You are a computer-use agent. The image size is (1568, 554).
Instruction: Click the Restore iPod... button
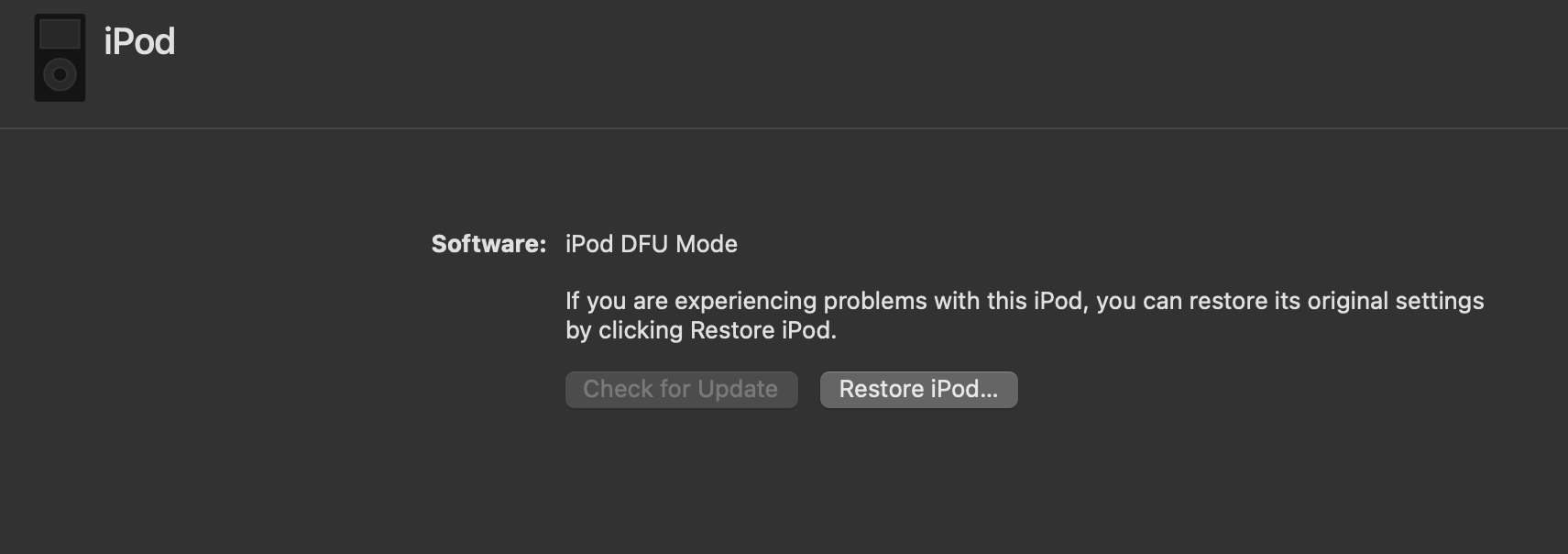918,389
